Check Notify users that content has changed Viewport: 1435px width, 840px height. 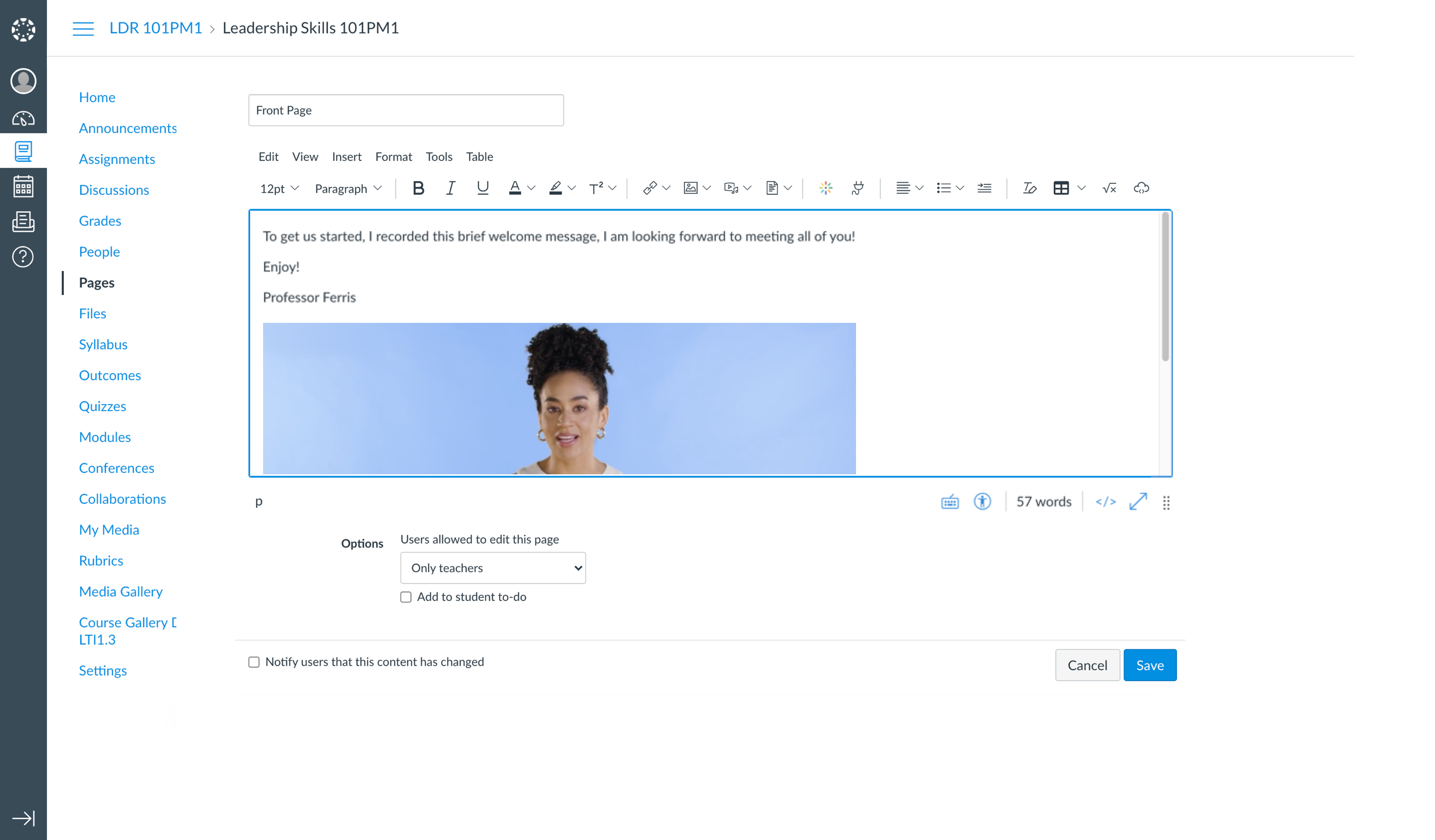254,662
